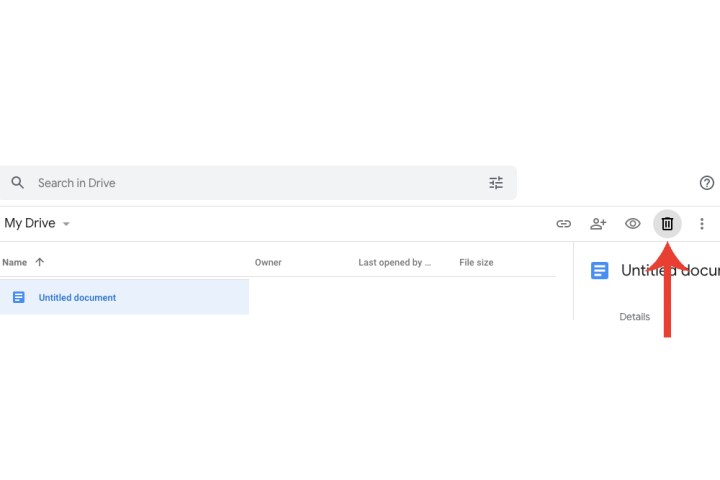Open the More actions three-dot menu
Viewport: 720px width, 480px height.
click(702, 224)
